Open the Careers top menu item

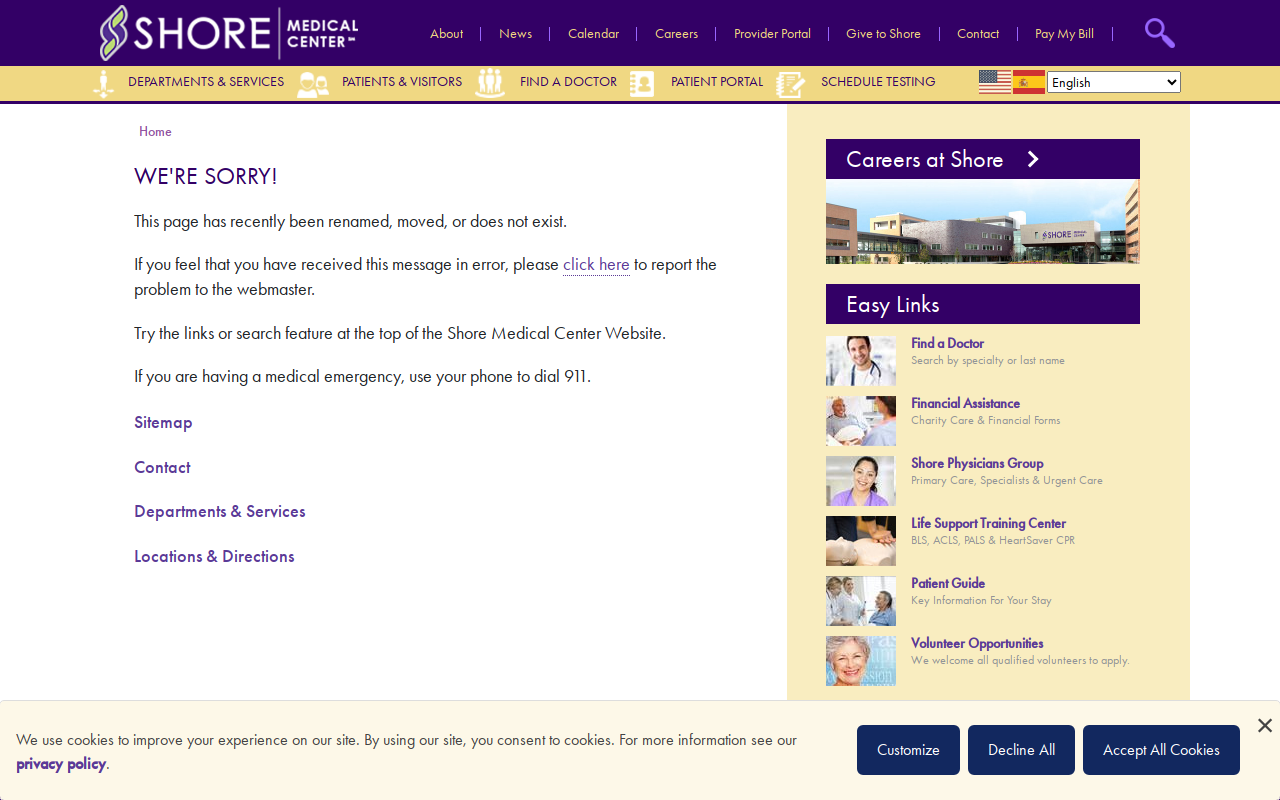[x=676, y=34]
